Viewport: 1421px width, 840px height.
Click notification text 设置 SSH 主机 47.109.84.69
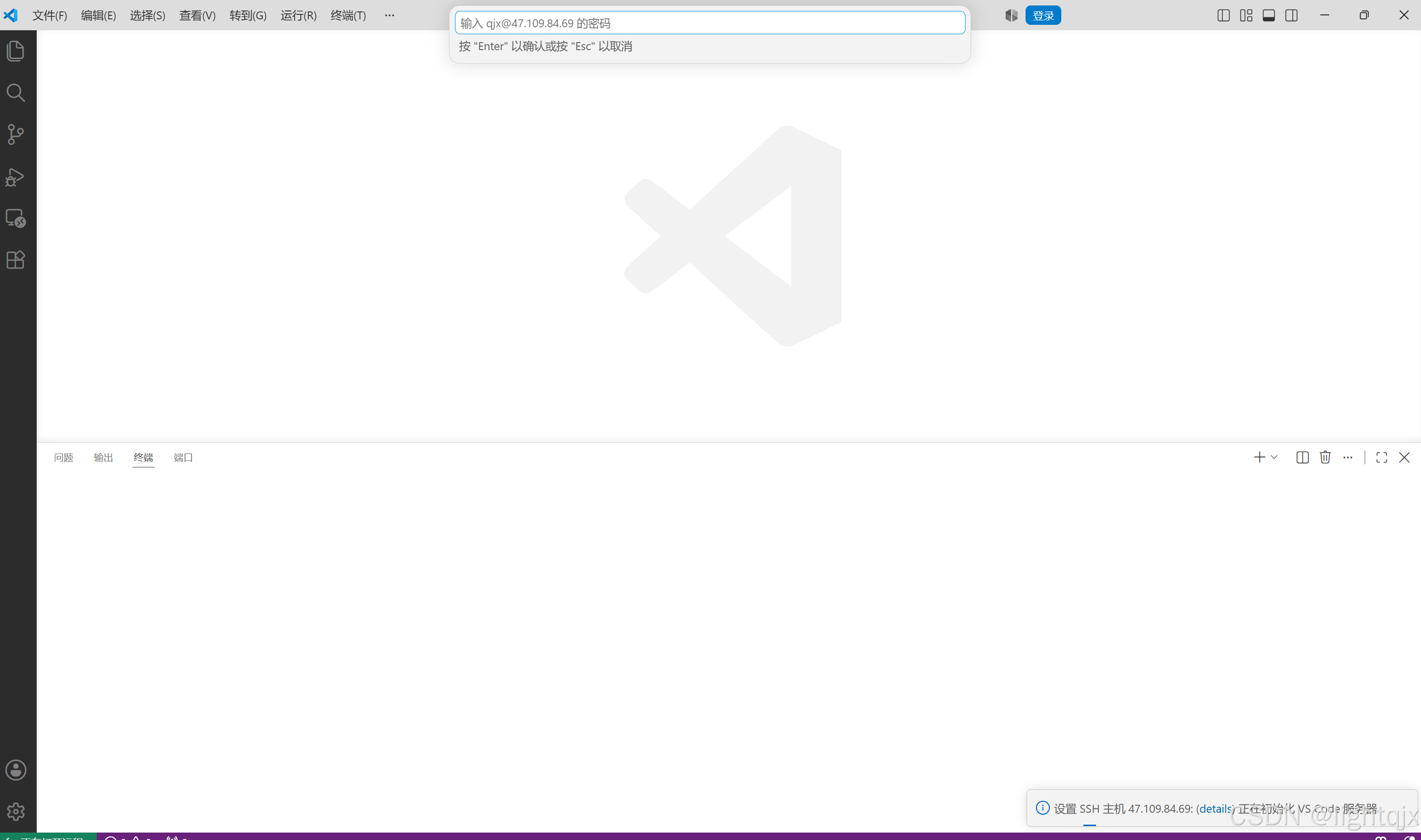[x=1123, y=808]
